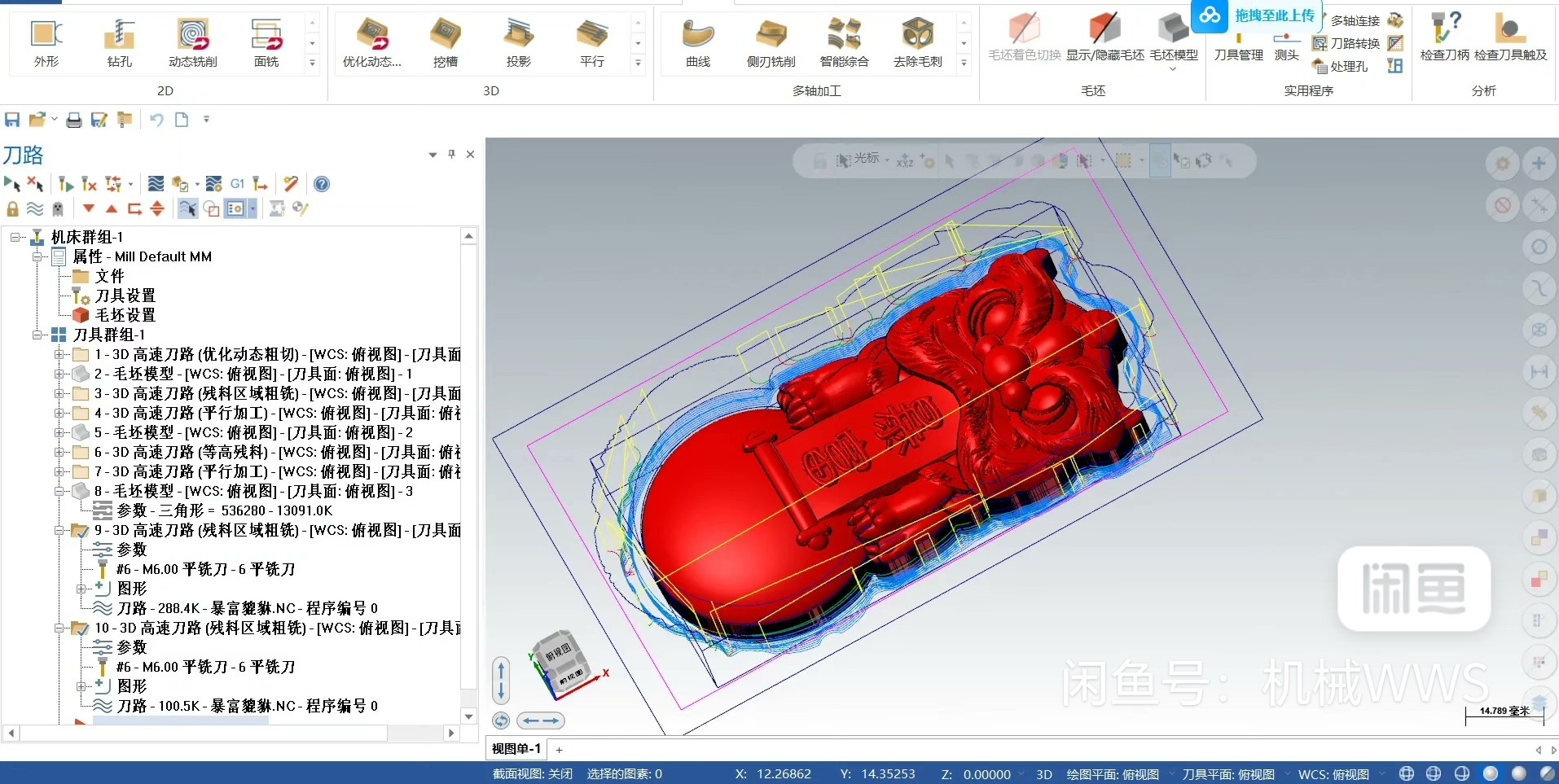Toggle toolpath display for selected operations
Screen dimensions: 1559x784
[x=35, y=209]
